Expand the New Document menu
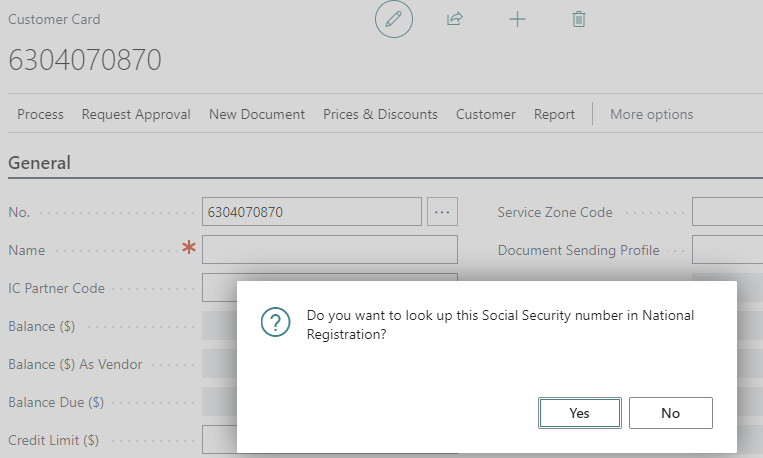This screenshot has width=763, height=458. 257,114
